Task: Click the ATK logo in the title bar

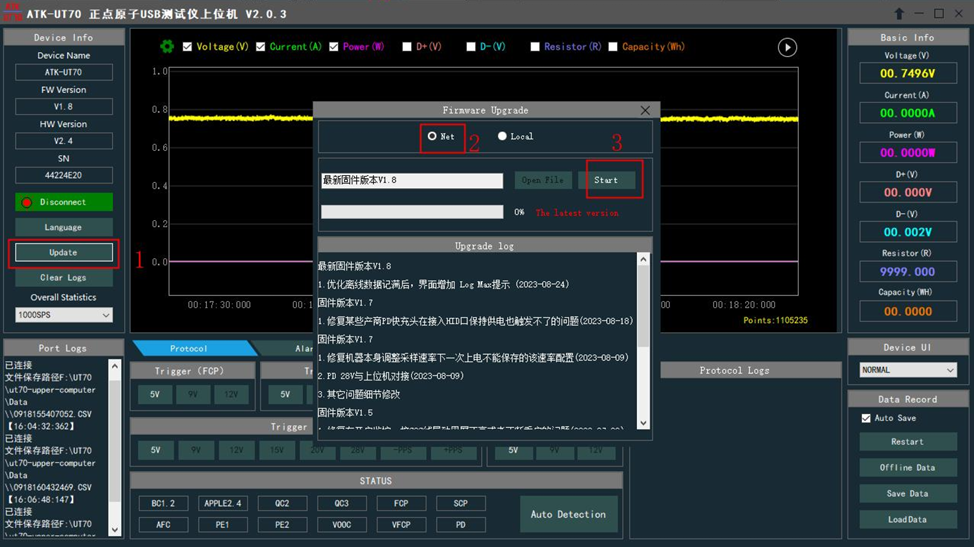Action: [x=14, y=13]
